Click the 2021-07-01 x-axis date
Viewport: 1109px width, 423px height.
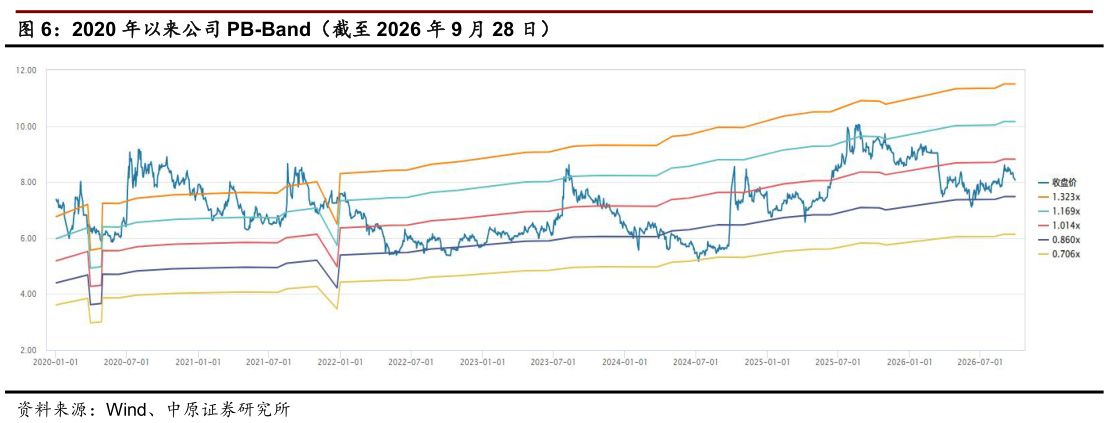coord(269,361)
